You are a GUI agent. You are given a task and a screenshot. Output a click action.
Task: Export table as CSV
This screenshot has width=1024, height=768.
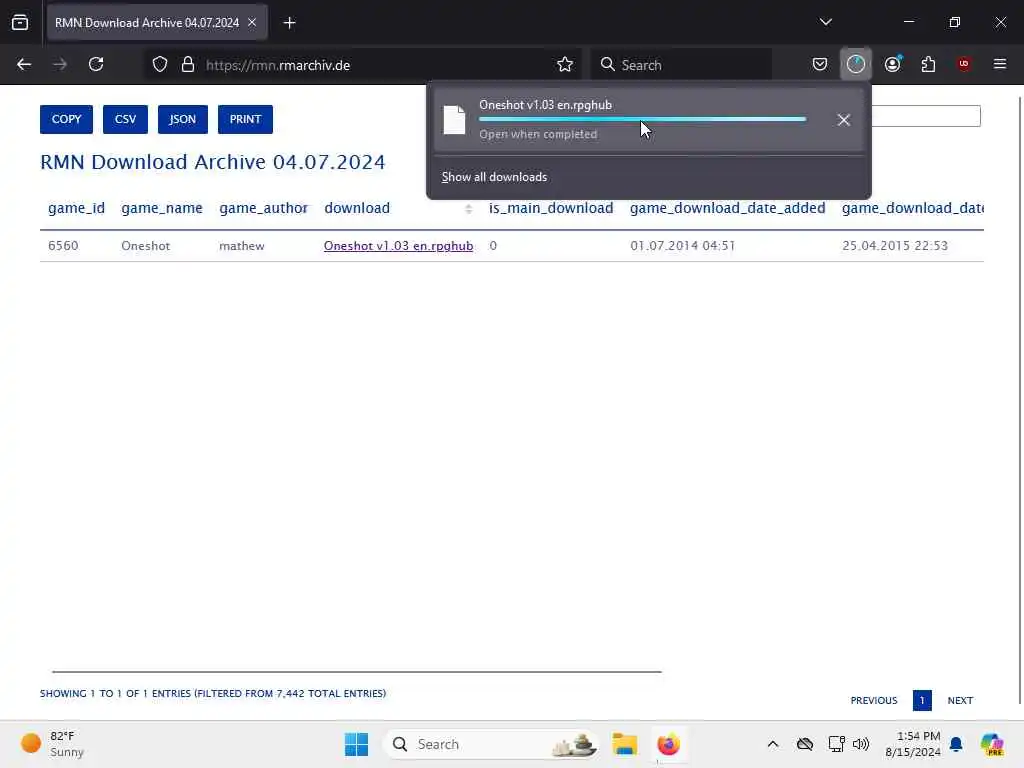click(x=125, y=120)
